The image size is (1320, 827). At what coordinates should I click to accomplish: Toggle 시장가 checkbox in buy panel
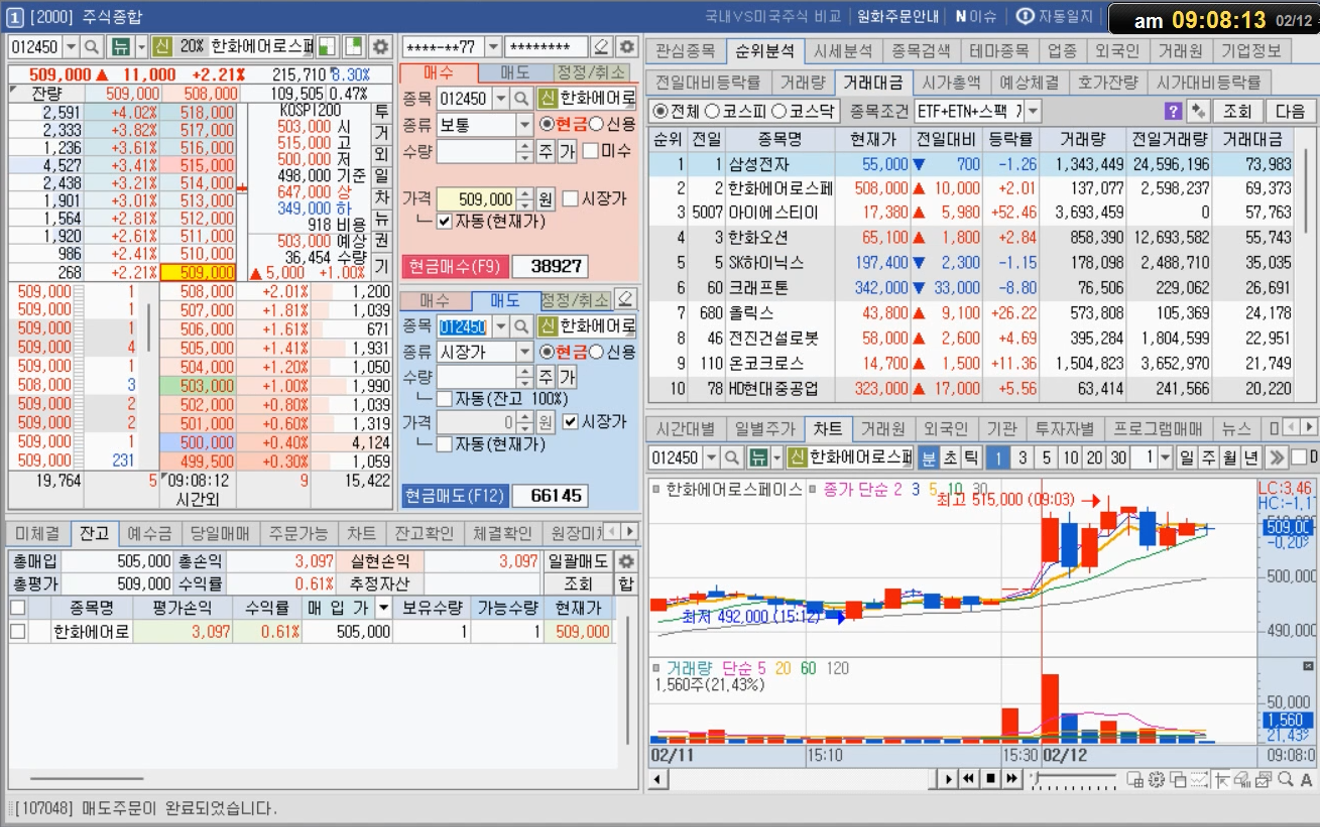click(x=571, y=199)
